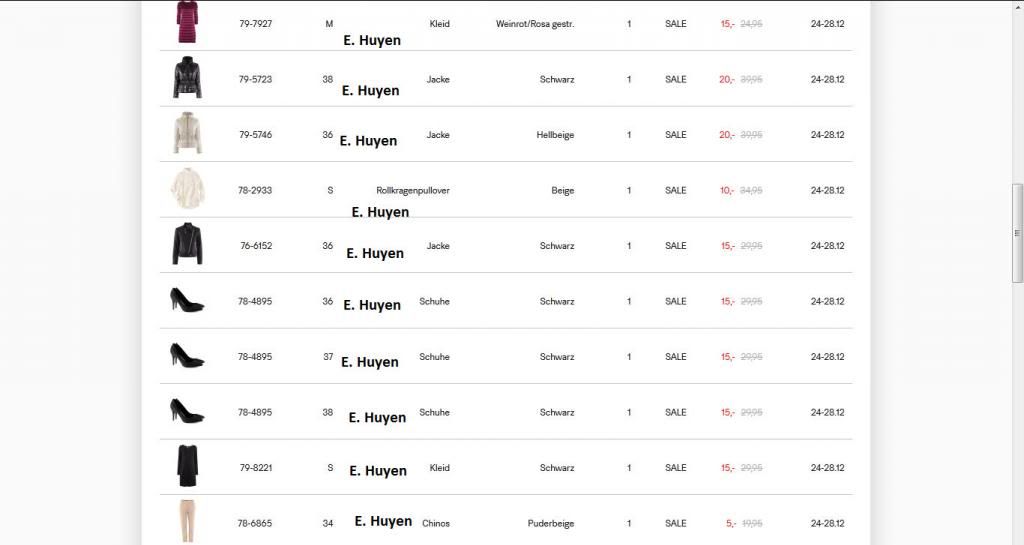Click the black jacket thumbnail for item 76-6152
Viewport: 1024px width, 545px height.
pyautogui.click(x=187, y=245)
